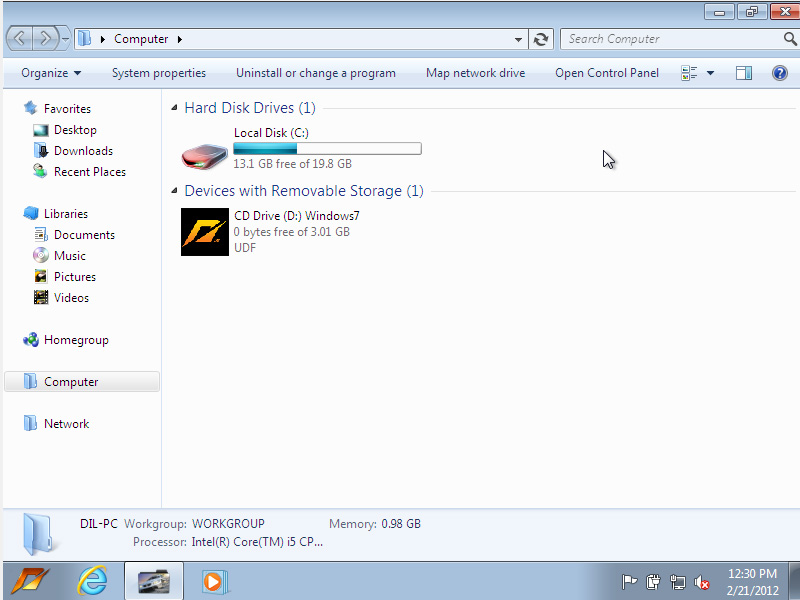Click the volume muted tray icon
This screenshot has width=800, height=600.
702,582
